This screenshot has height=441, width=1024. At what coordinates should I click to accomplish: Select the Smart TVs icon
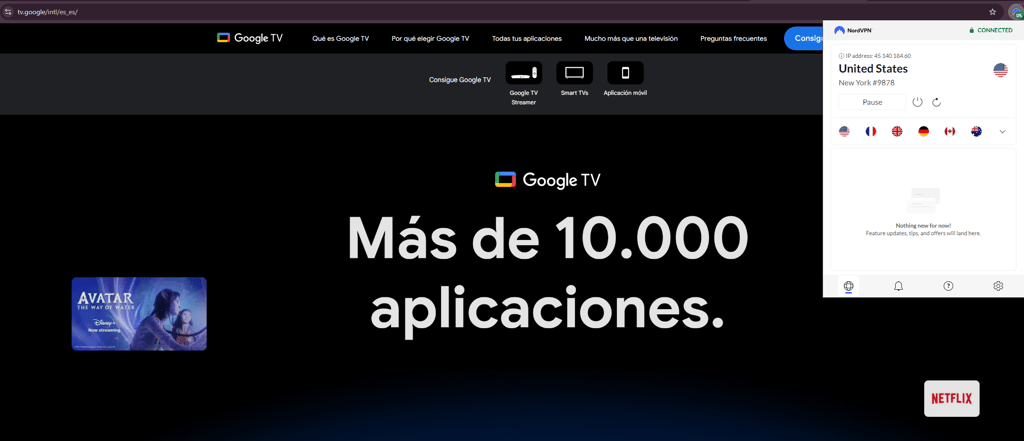(574, 73)
